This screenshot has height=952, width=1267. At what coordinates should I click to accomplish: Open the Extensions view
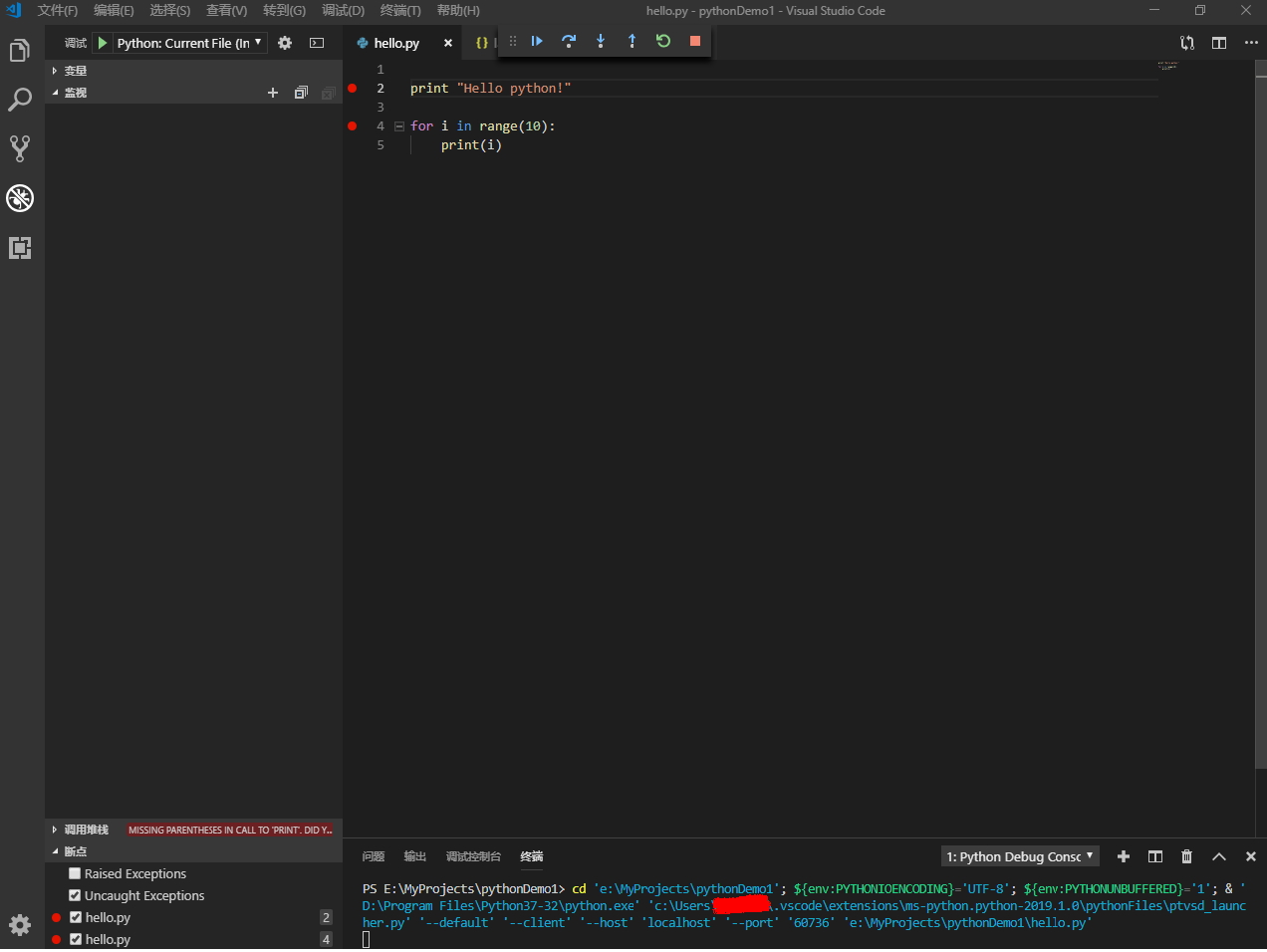[20, 248]
